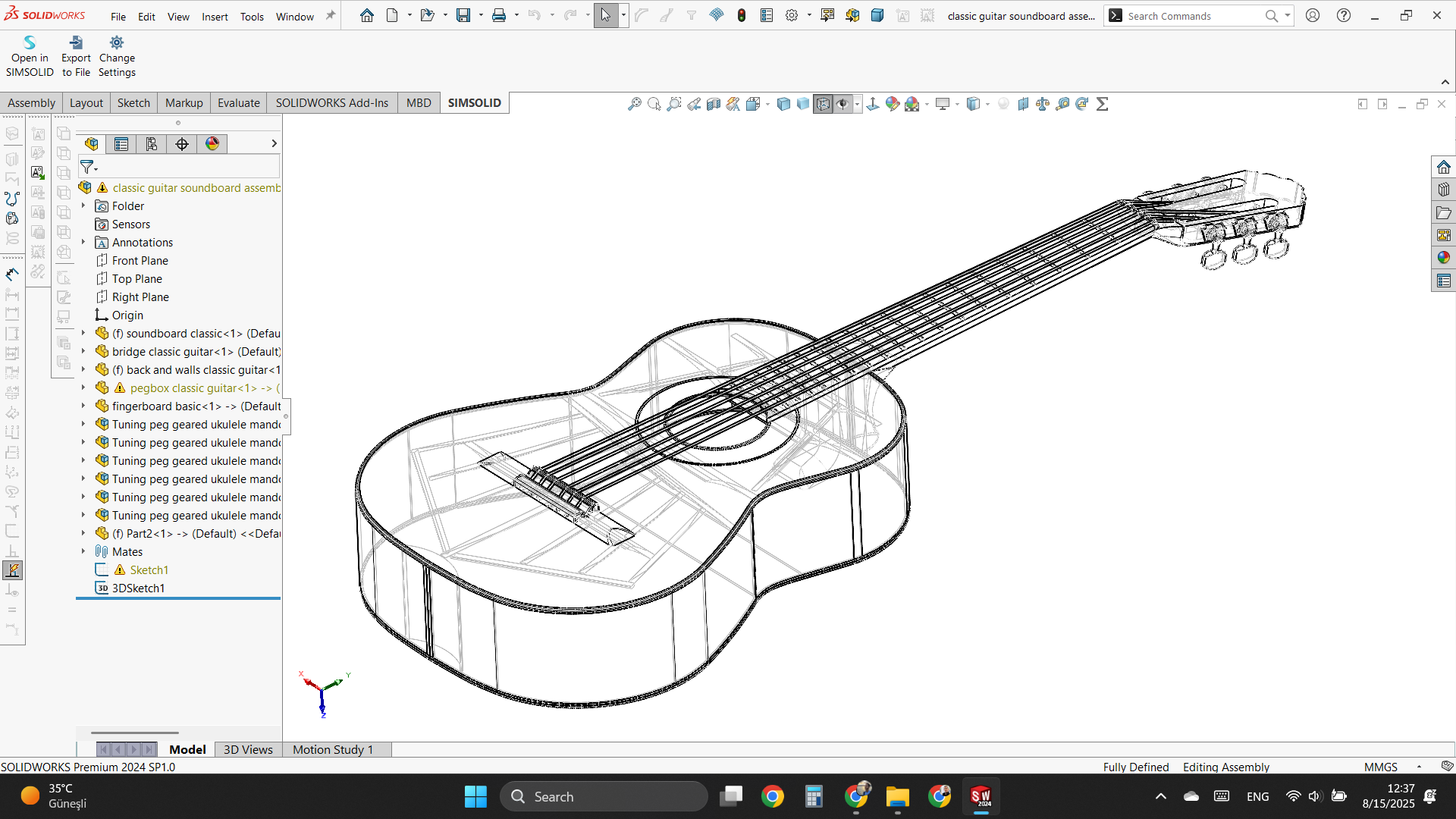This screenshot has height=819, width=1456.
Task: Open the view orientation dropdown arrow
Action: 767,105
